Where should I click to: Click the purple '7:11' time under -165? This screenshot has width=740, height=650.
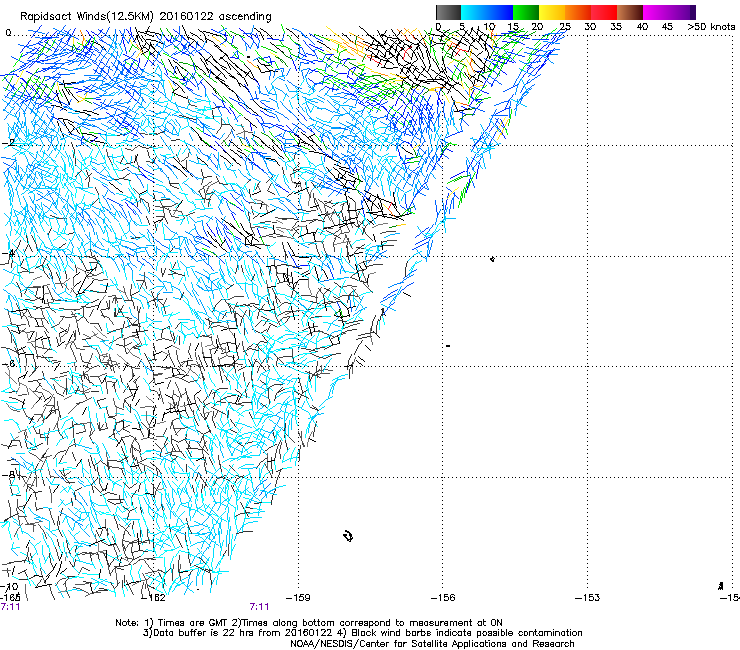click(x=10, y=607)
